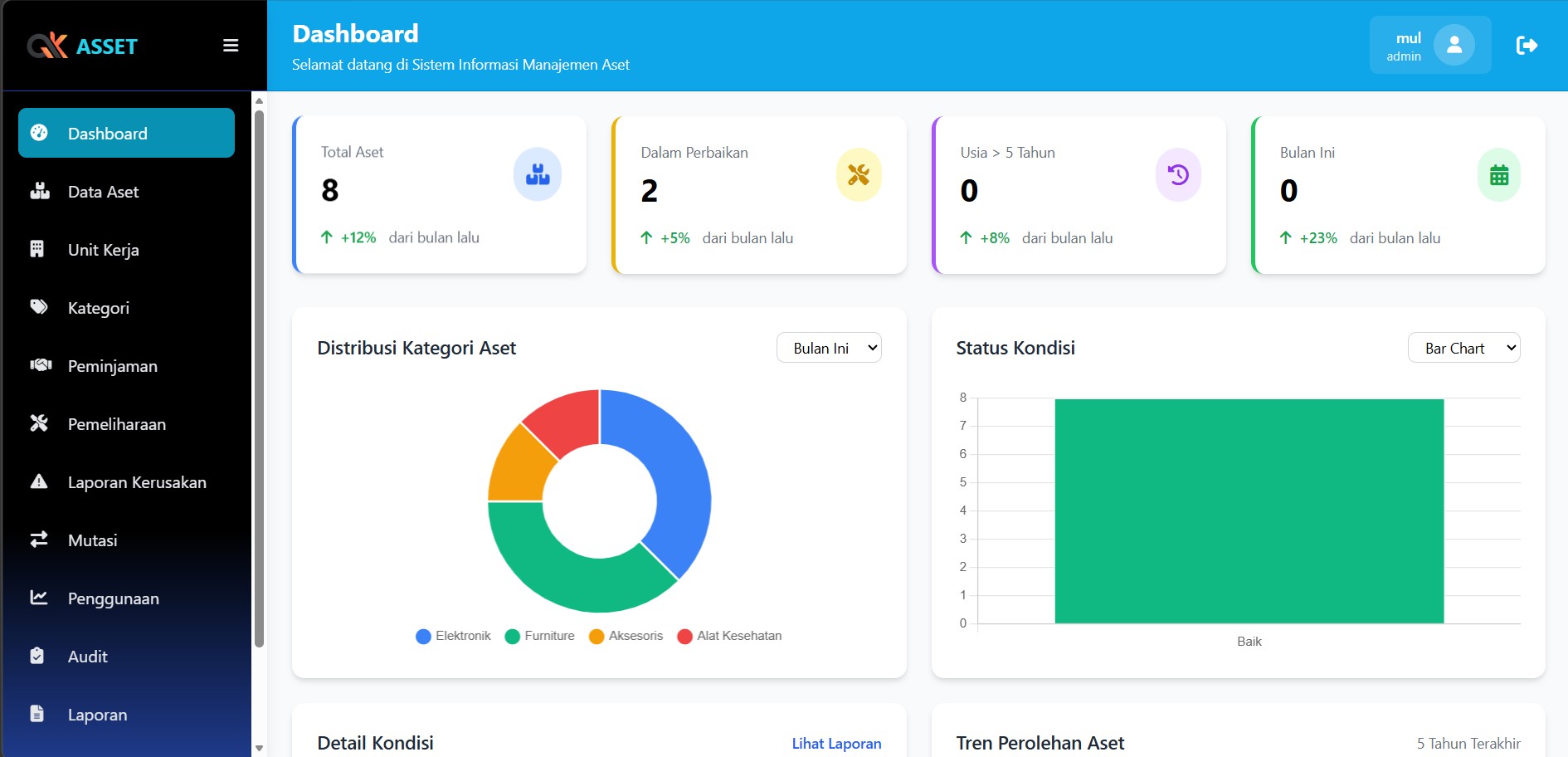Click the Bulan Ini calendar icon

point(1498,175)
